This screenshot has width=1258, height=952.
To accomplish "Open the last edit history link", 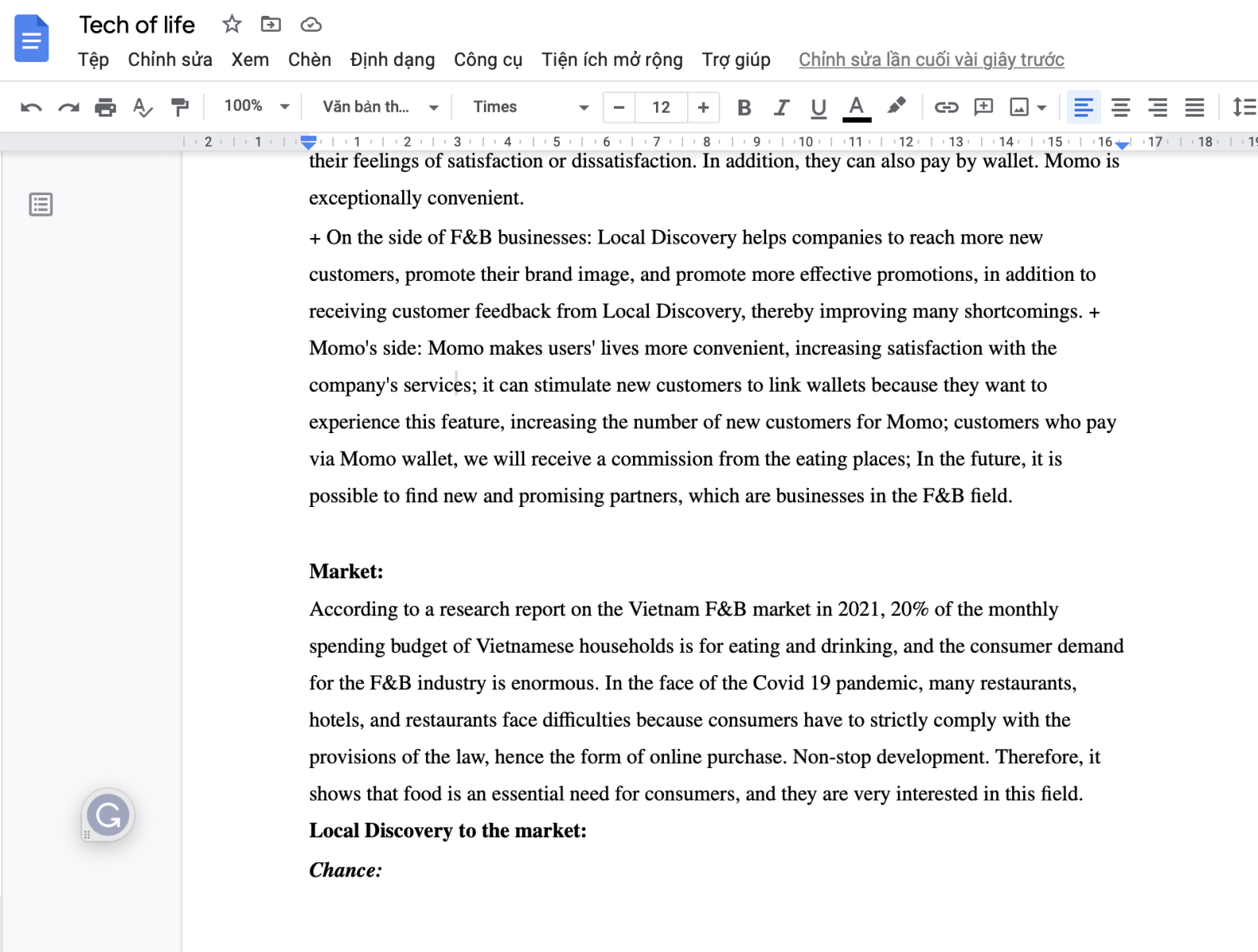I will pyautogui.click(x=931, y=59).
